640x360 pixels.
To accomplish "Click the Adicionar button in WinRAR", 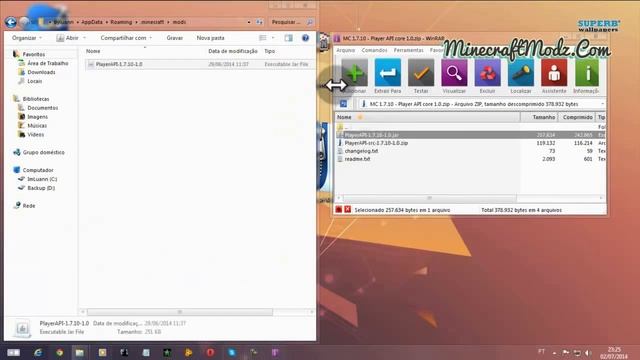I will 354,76.
